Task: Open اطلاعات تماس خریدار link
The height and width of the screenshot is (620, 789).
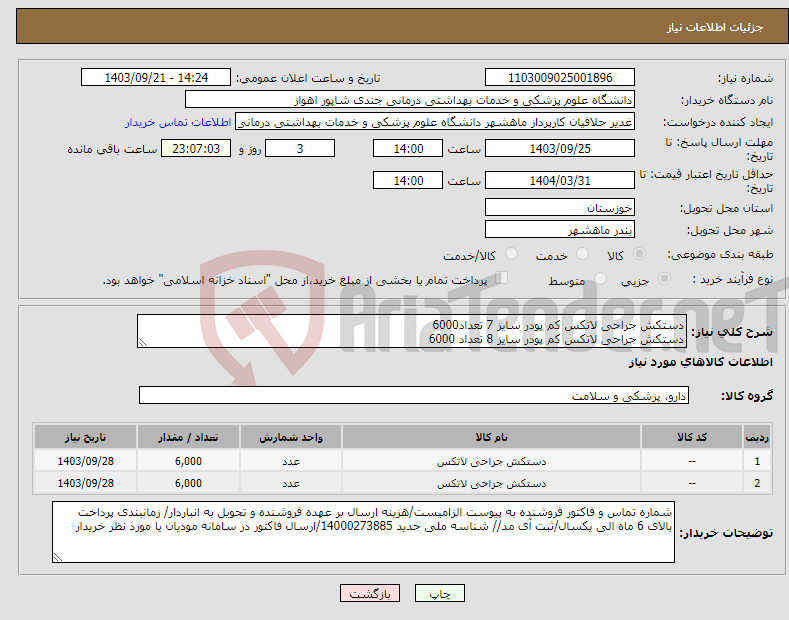Action: click(x=178, y=122)
